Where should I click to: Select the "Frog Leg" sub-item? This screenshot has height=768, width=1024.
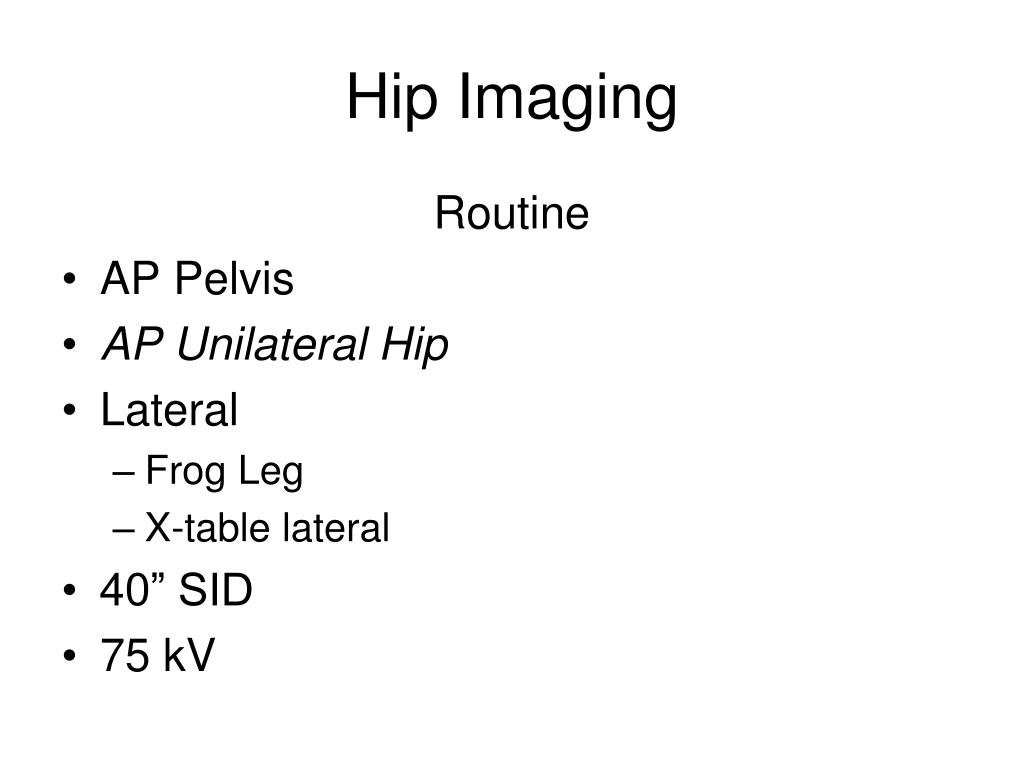224,472
